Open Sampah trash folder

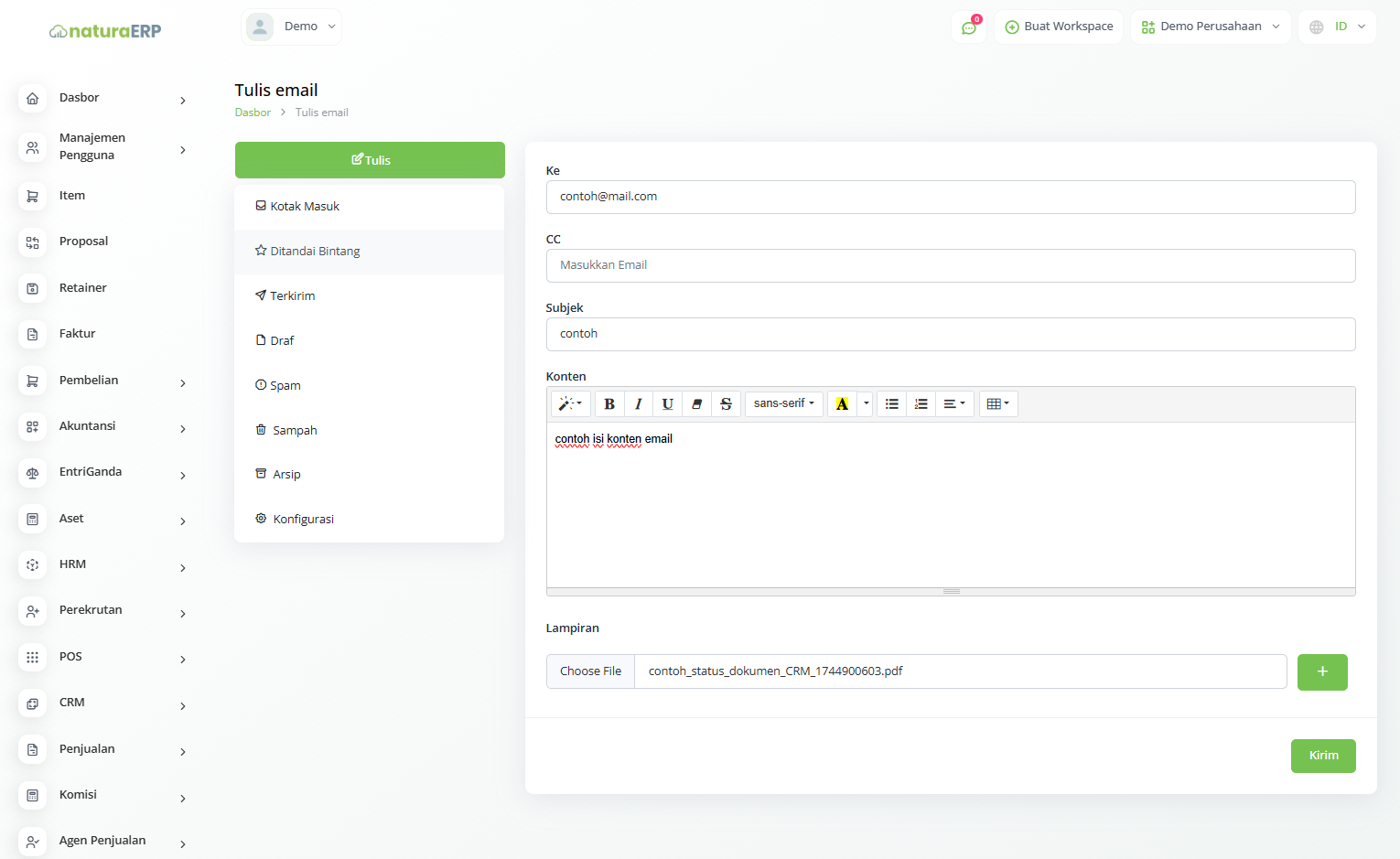point(369,431)
